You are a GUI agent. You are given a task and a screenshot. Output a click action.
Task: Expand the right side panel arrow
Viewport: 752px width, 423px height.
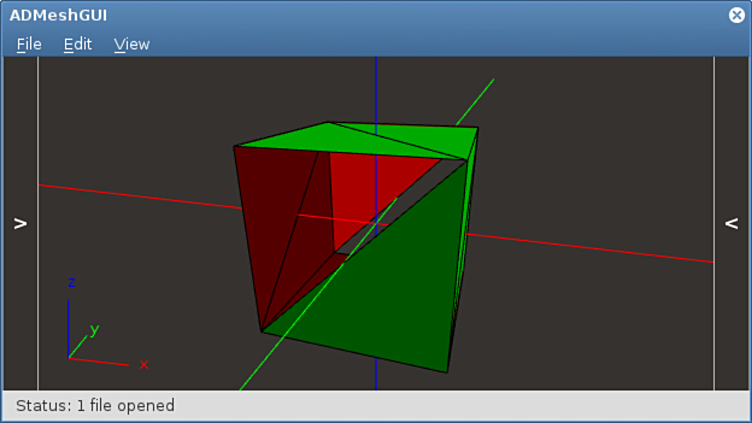pos(732,224)
